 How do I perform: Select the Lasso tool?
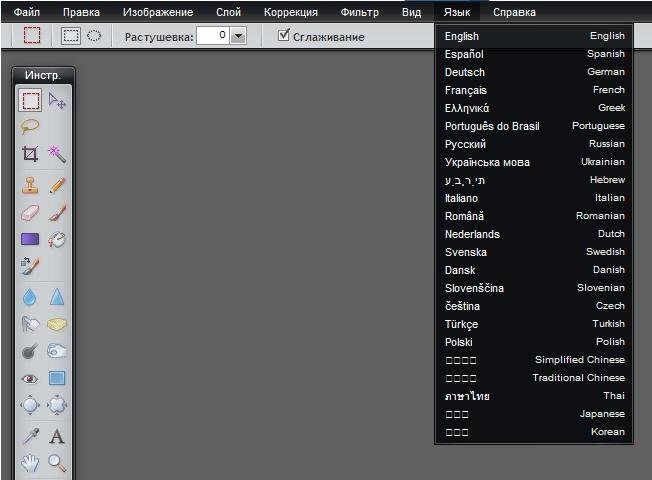click(31, 127)
